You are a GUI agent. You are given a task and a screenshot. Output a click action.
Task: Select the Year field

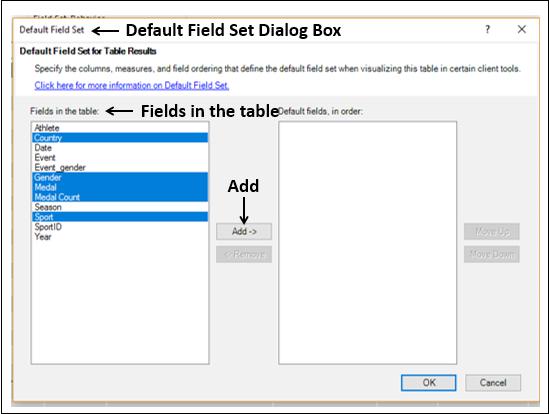pos(120,236)
